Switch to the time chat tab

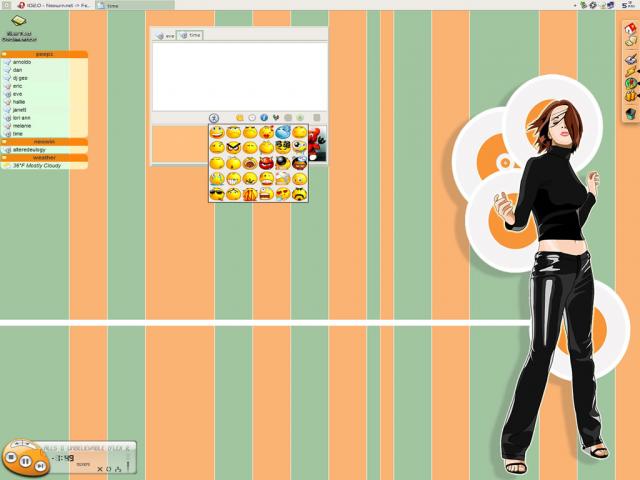(x=190, y=35)
